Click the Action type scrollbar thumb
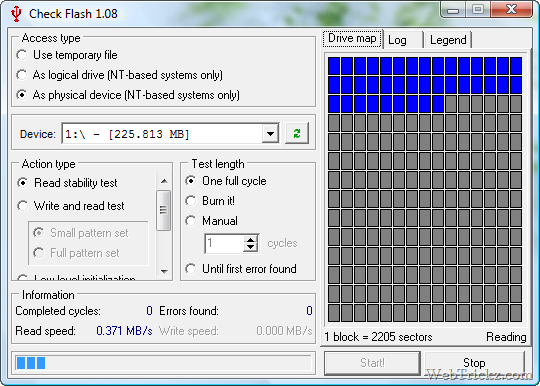Image resolution: width=540 pixels, height=386 pixels. tap(164, 210)
